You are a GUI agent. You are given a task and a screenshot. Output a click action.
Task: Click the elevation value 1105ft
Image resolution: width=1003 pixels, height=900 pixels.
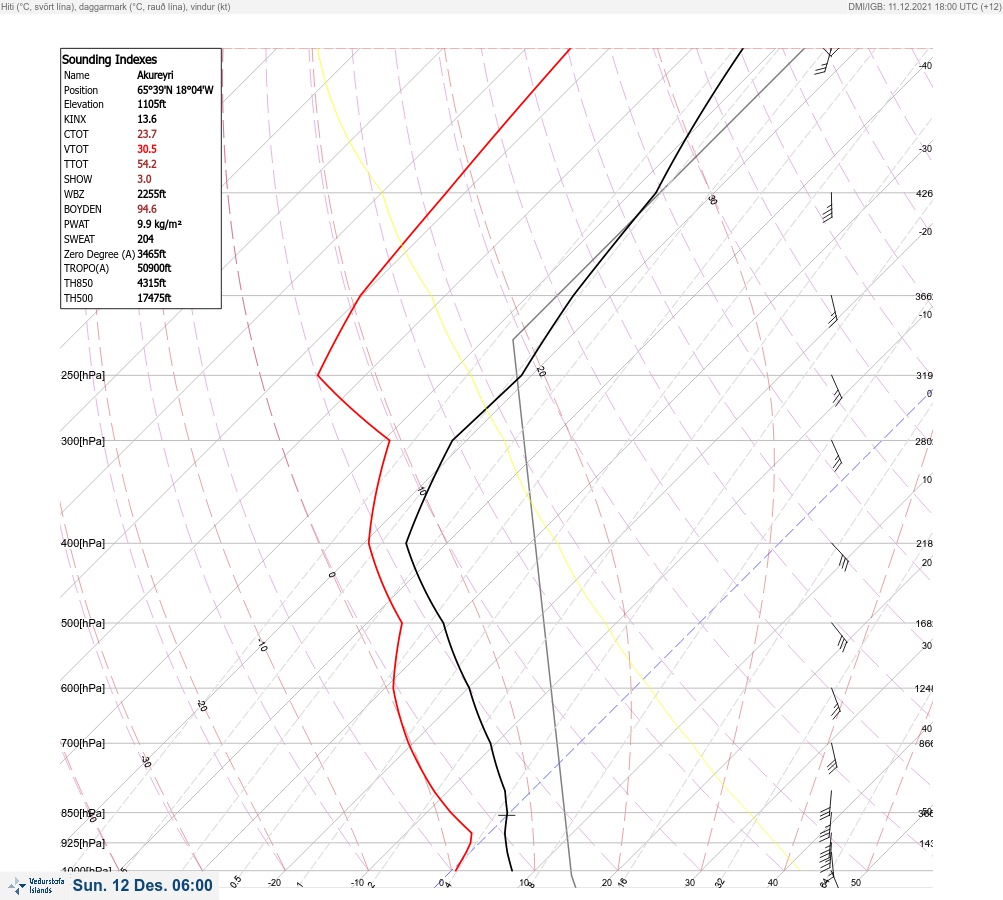pyautogui.click(x=152, y=104)
